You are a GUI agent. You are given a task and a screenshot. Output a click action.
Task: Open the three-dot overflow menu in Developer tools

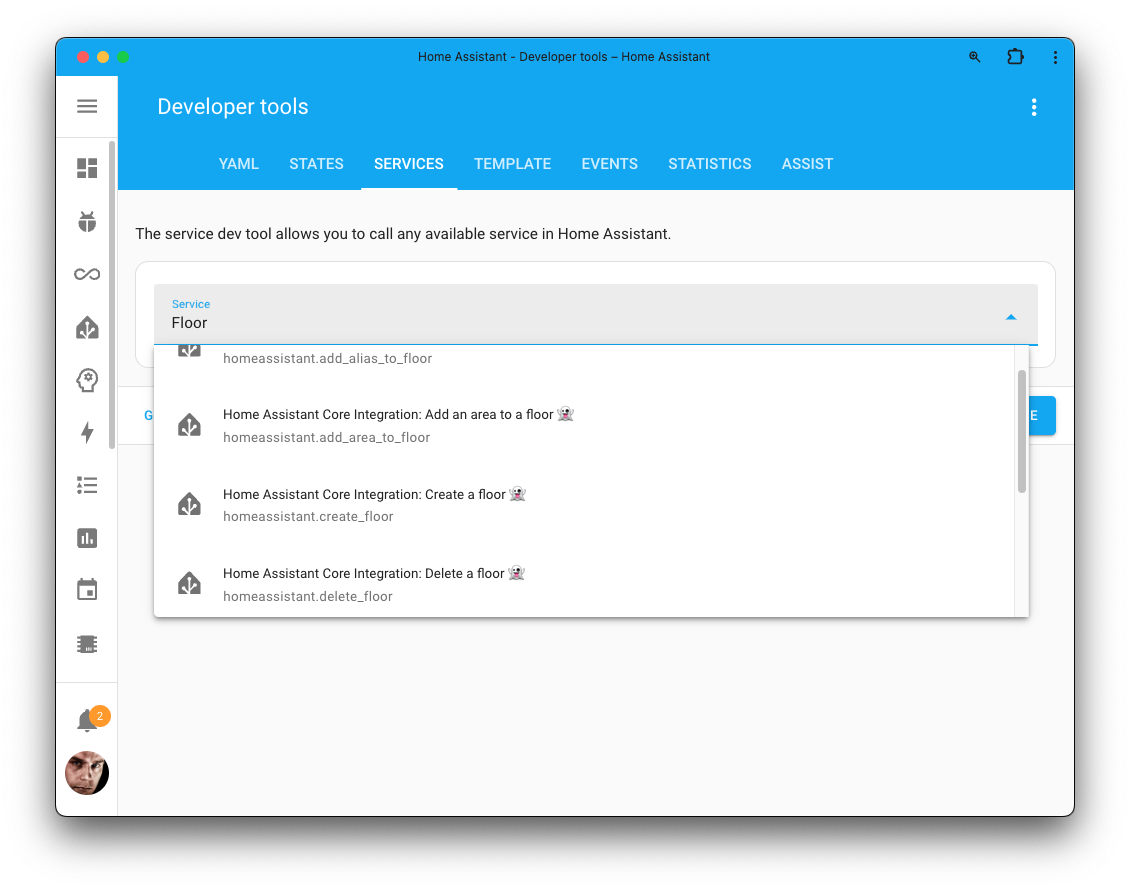1034,106
